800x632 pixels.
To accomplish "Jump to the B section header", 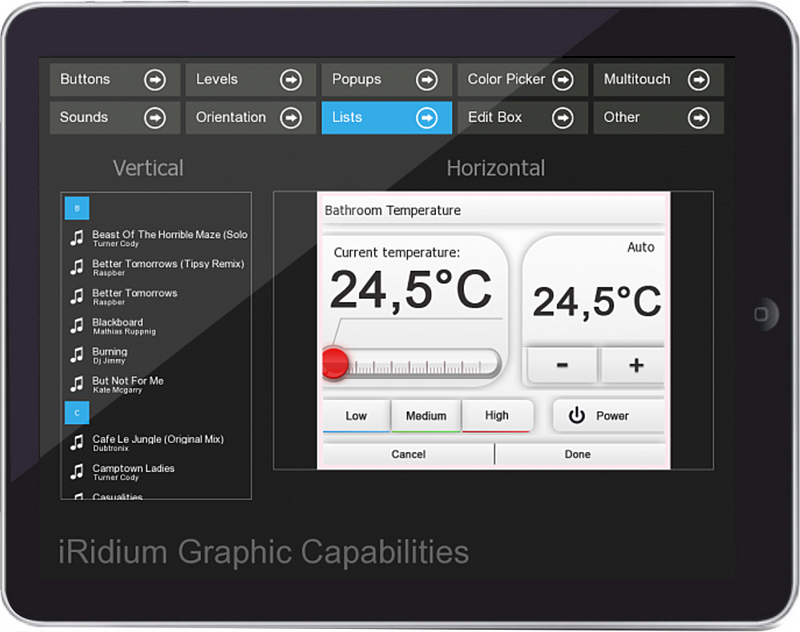I will pyautogui.click(x=77, y=208).
